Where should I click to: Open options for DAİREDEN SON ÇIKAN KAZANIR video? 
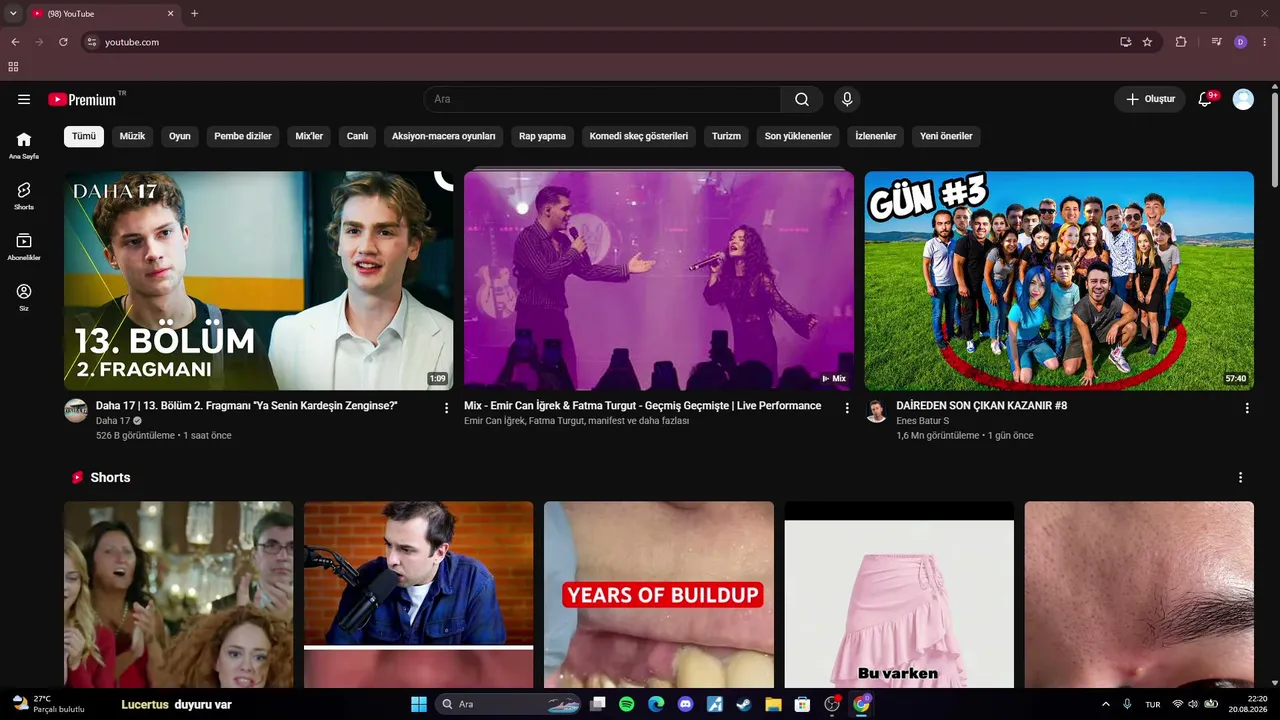point(1247,408)
